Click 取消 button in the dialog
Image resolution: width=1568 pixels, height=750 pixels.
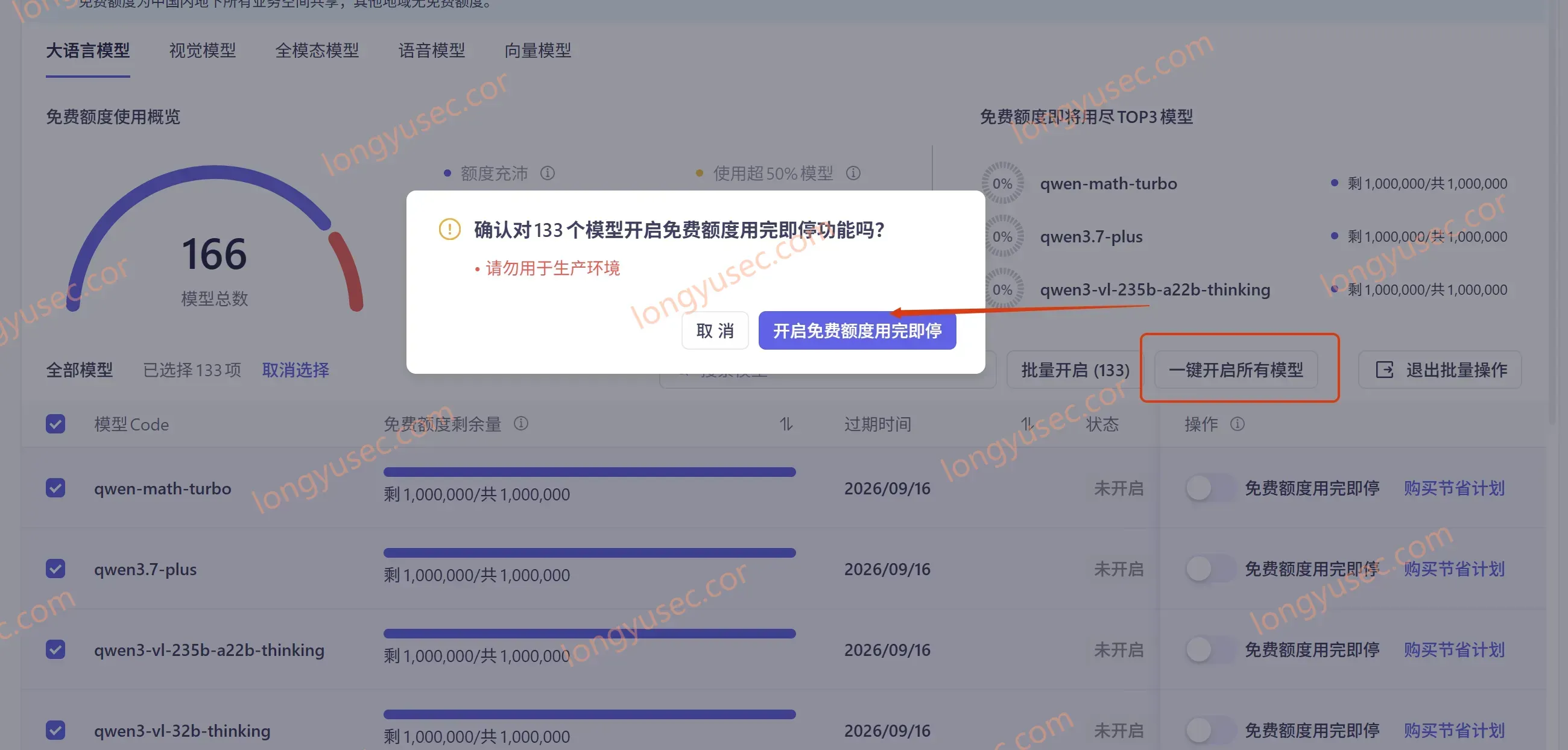point(715,331)
